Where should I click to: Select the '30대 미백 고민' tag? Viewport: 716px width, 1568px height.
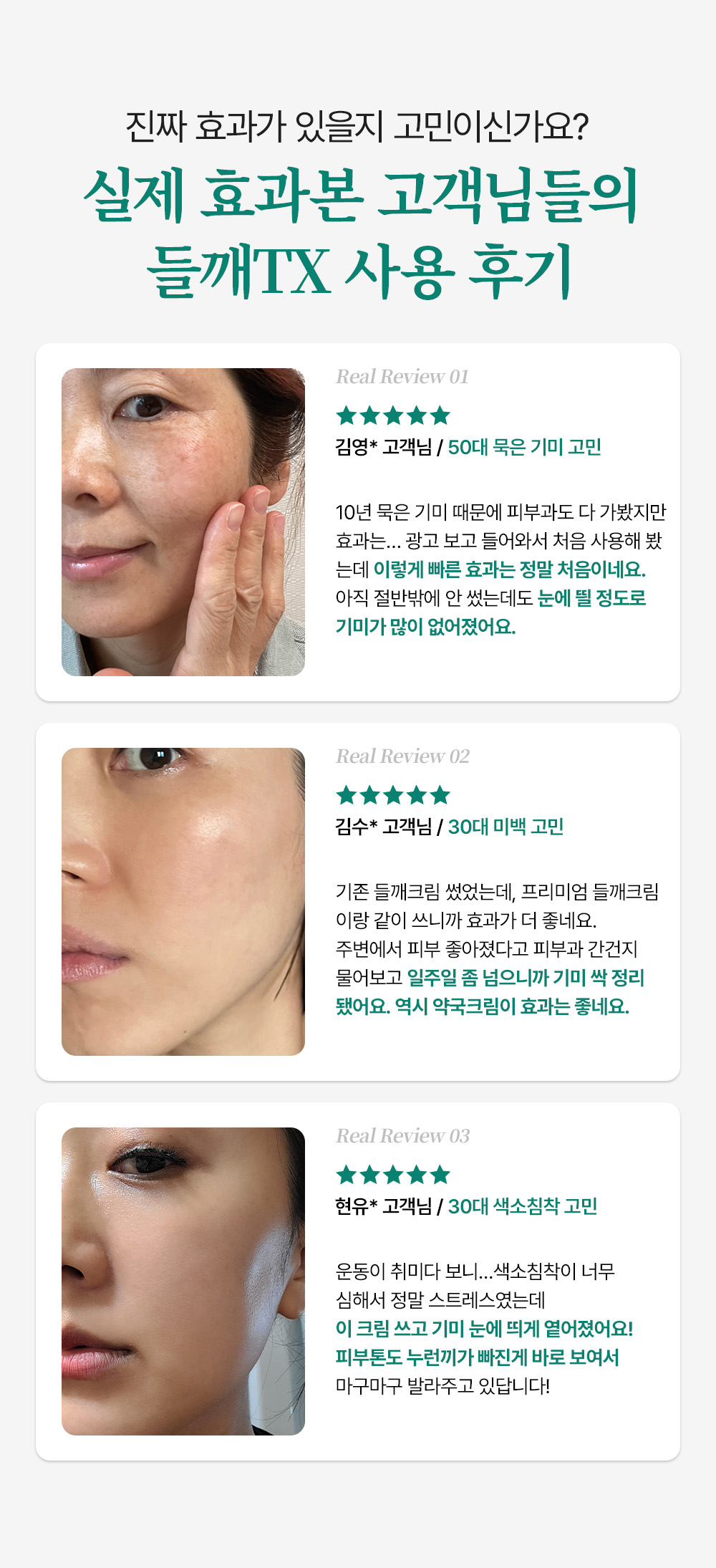[x=506, y=827]
